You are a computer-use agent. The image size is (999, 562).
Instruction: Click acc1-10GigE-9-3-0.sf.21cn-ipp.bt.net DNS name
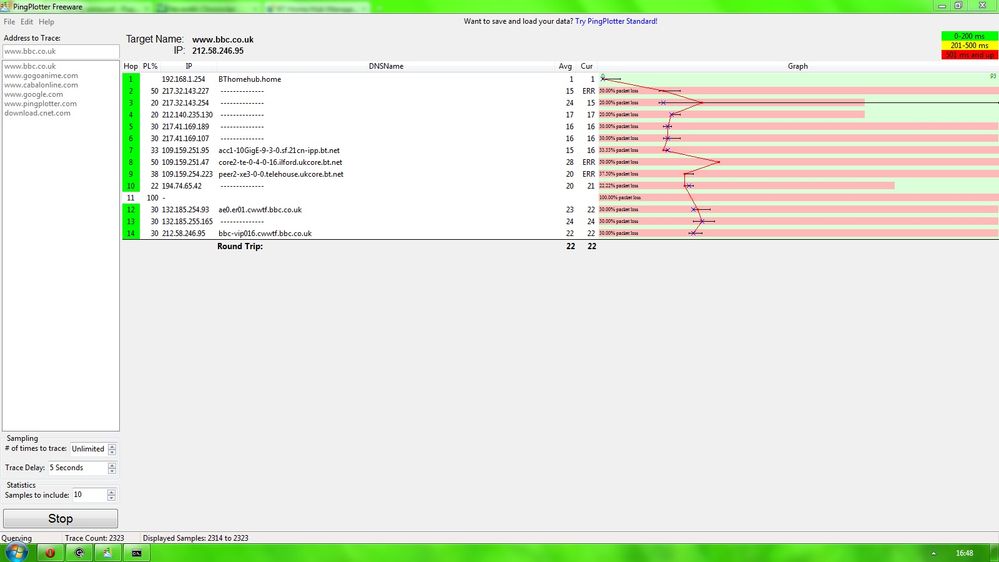(279, 151)
